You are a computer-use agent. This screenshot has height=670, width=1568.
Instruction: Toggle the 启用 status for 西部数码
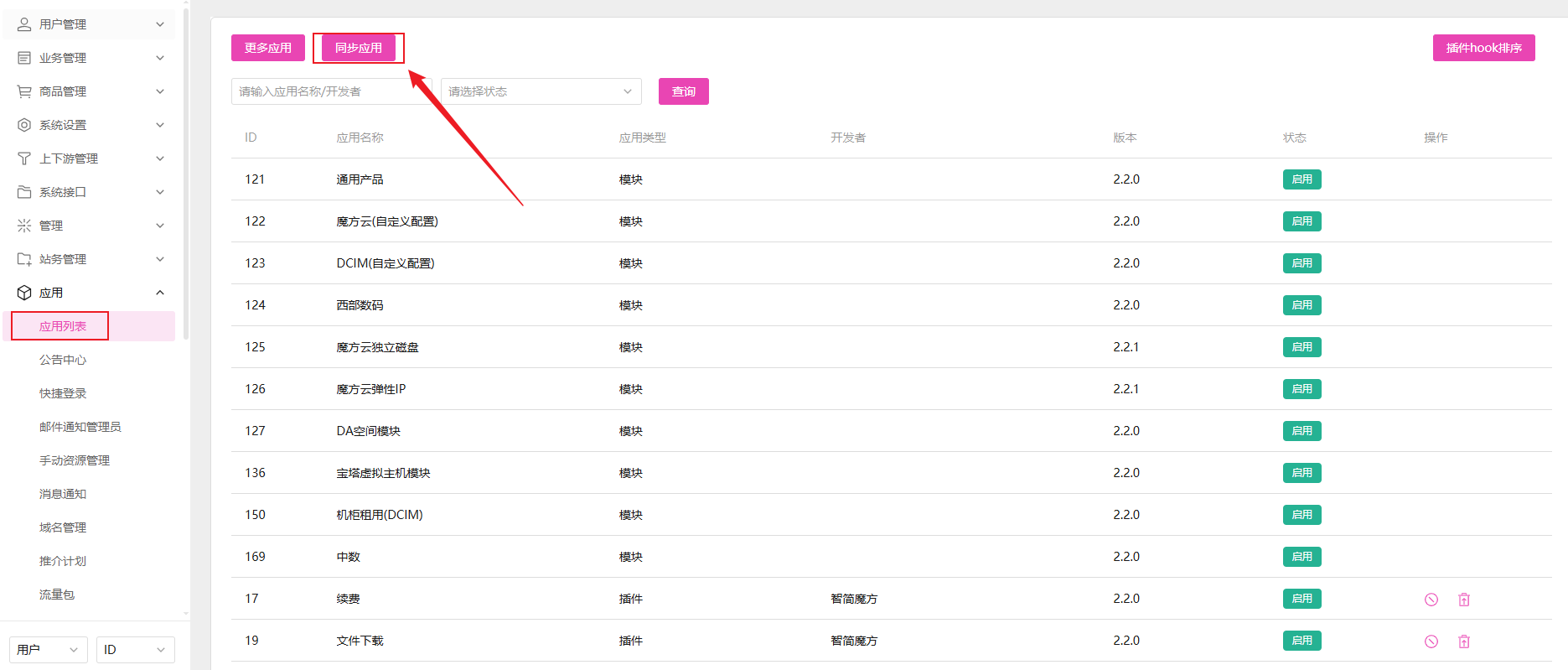1301,305
